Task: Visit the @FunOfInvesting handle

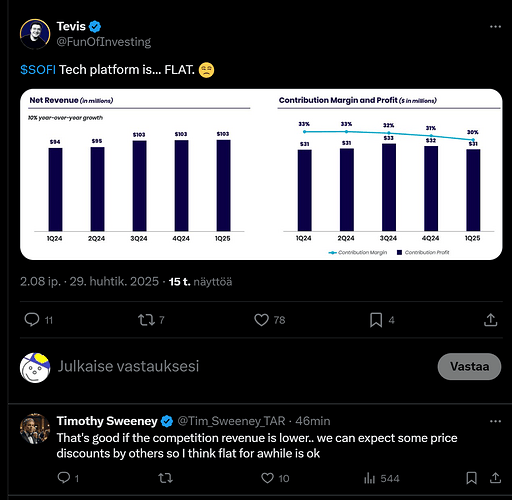Action: [x=104, y=42]
